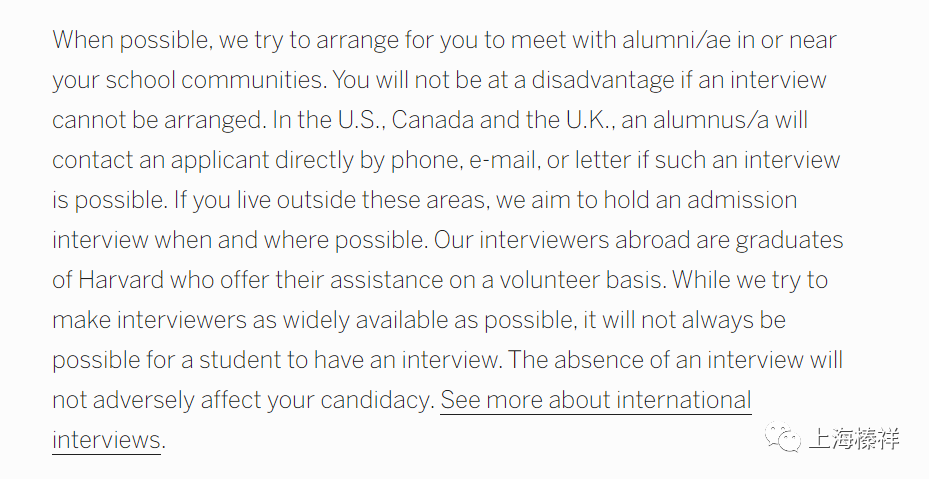929x479 pixels.
Task: Click the WeChat logo watermark icon
Action: [x=783, y=439]
